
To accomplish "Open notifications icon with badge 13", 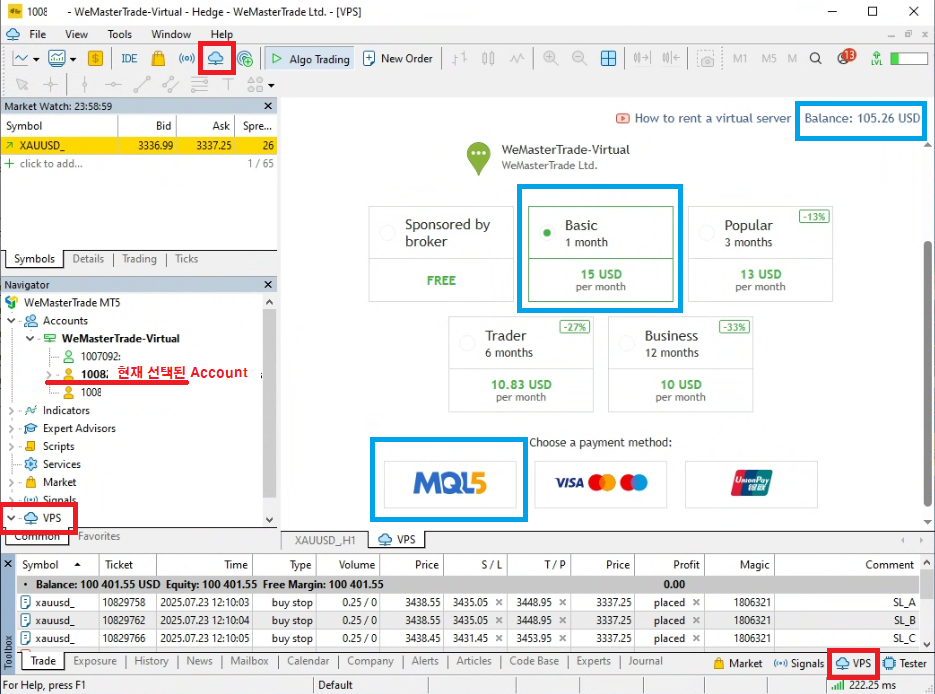I will tap(846, 57).
